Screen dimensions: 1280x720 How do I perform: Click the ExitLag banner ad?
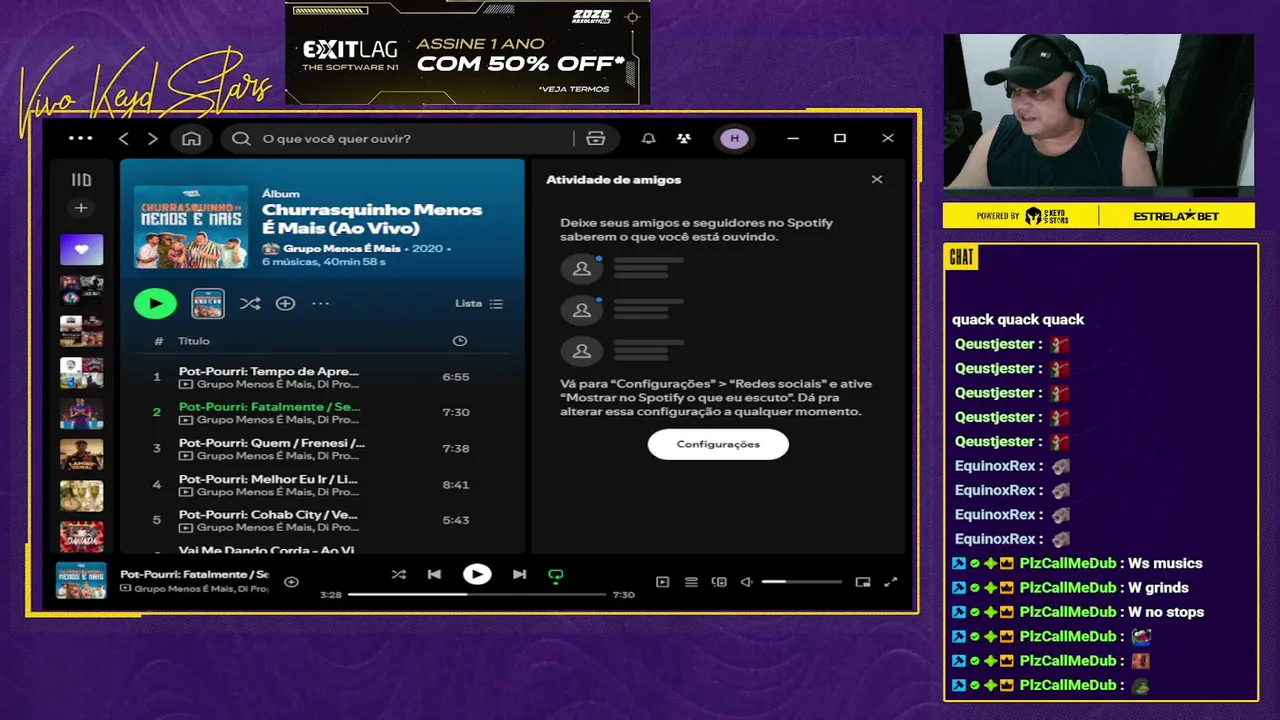pos(467,53)
